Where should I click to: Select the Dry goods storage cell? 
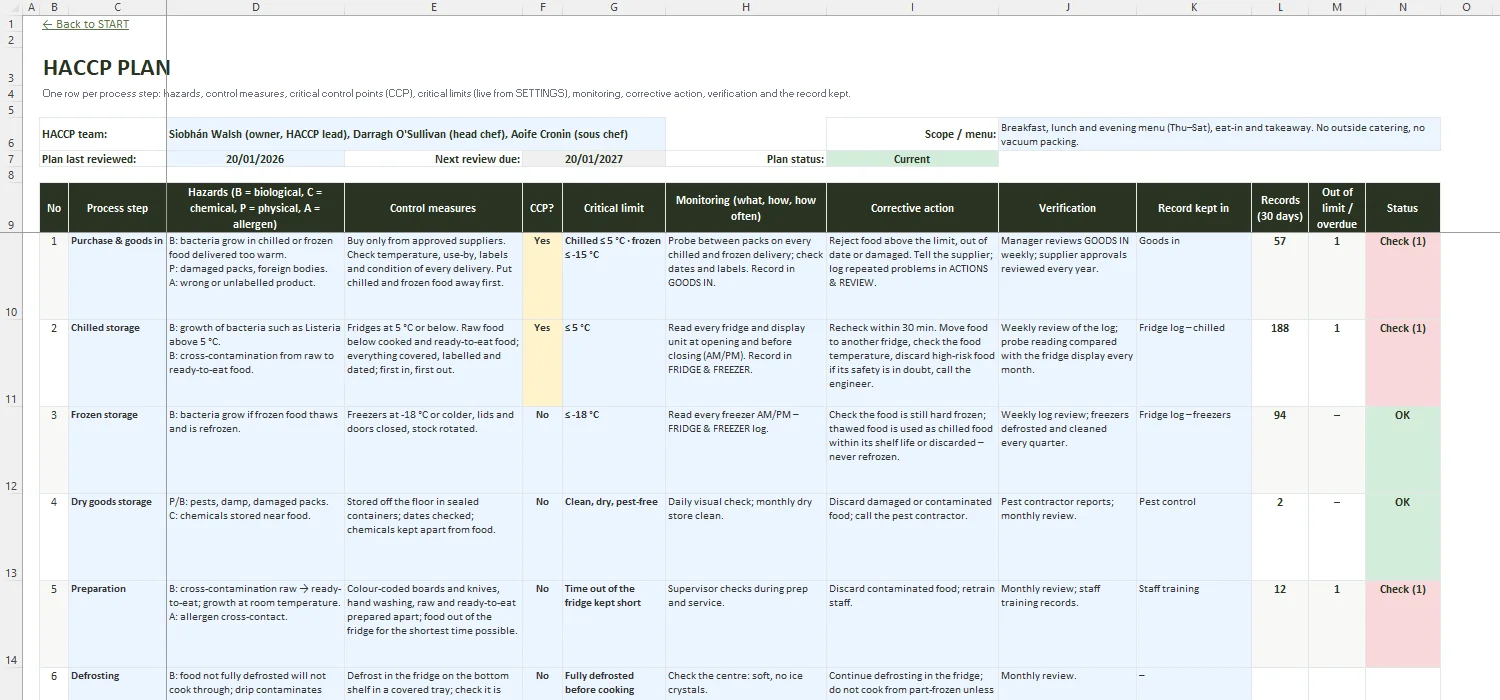pos(118,537)
